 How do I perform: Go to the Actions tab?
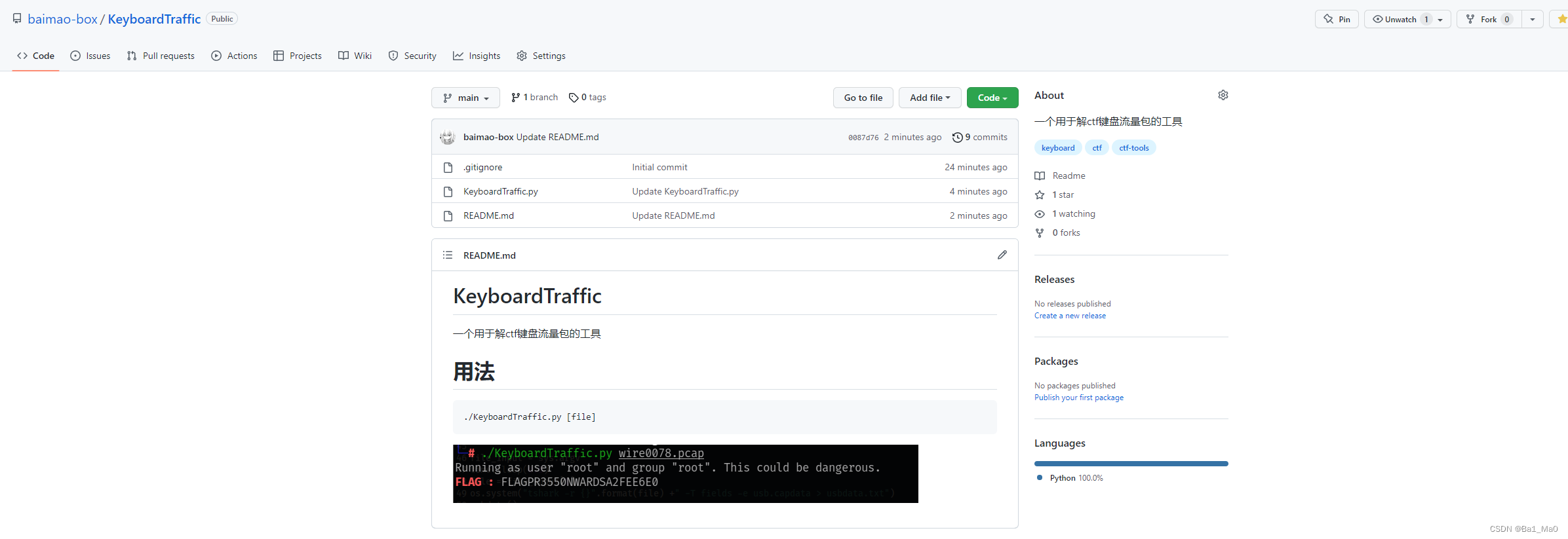pos(234,56)
